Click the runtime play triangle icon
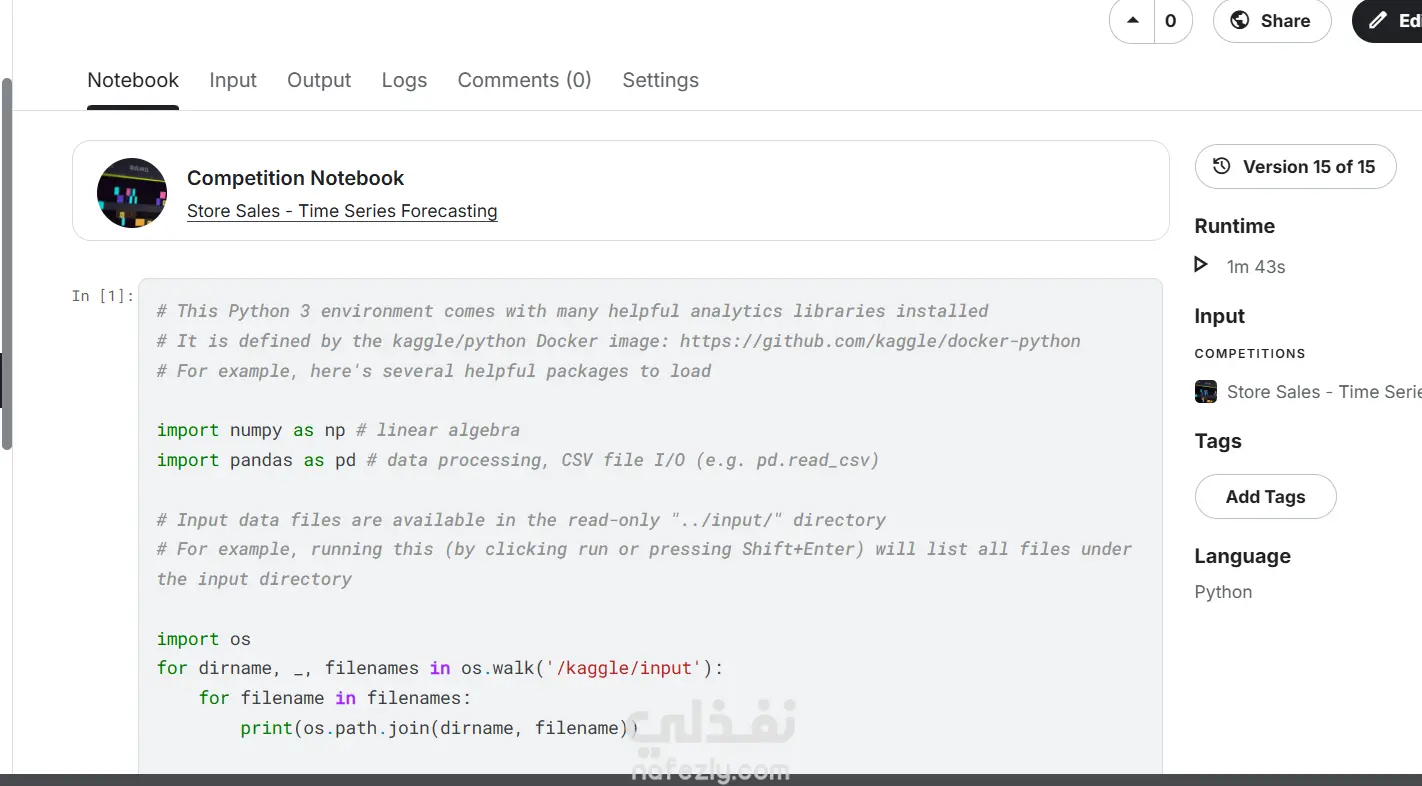This screenshot has width=1422, height=786. pos(1201,265)
